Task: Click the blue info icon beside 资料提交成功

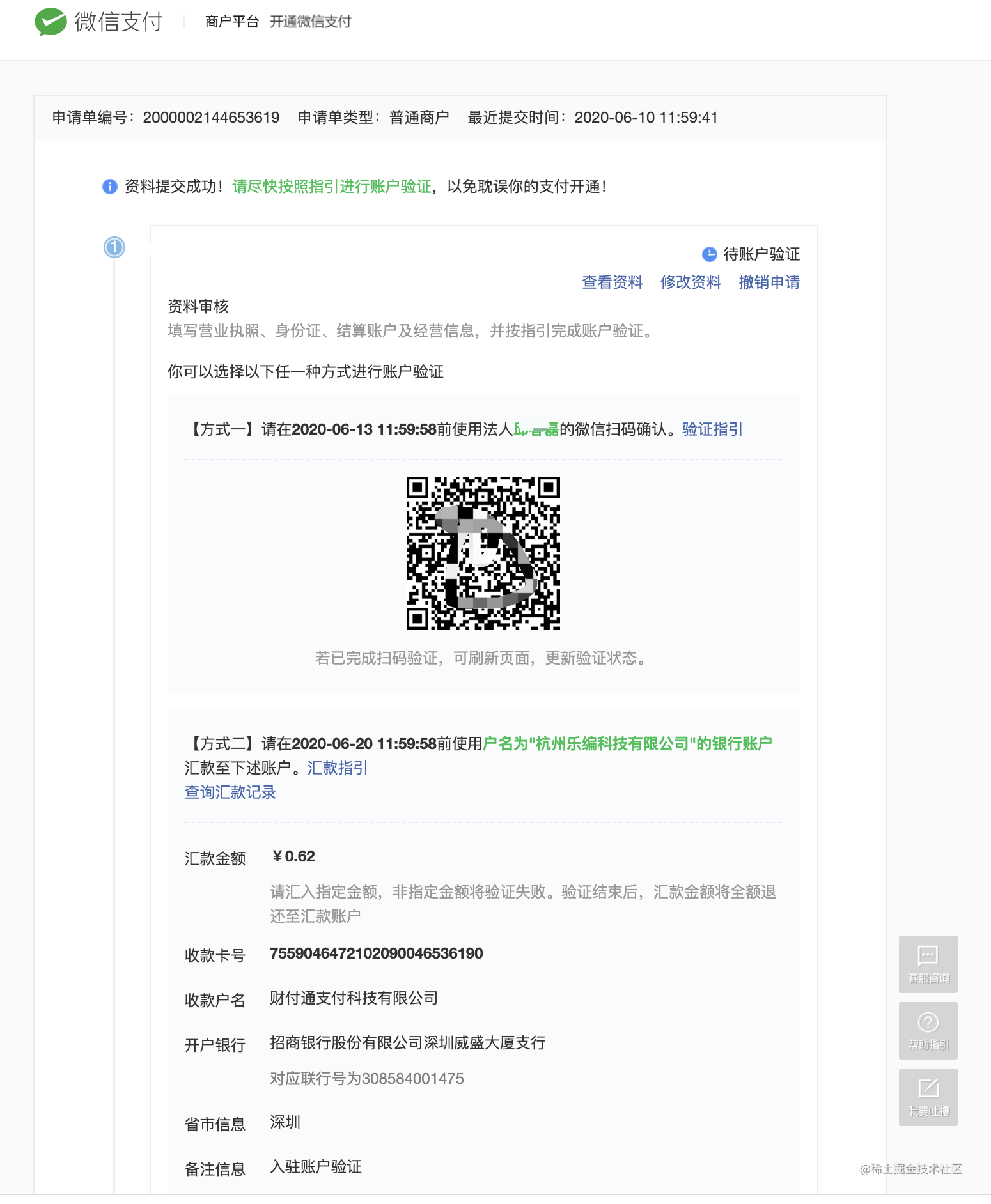Action: pyautogui.click(x=110, y=187)
